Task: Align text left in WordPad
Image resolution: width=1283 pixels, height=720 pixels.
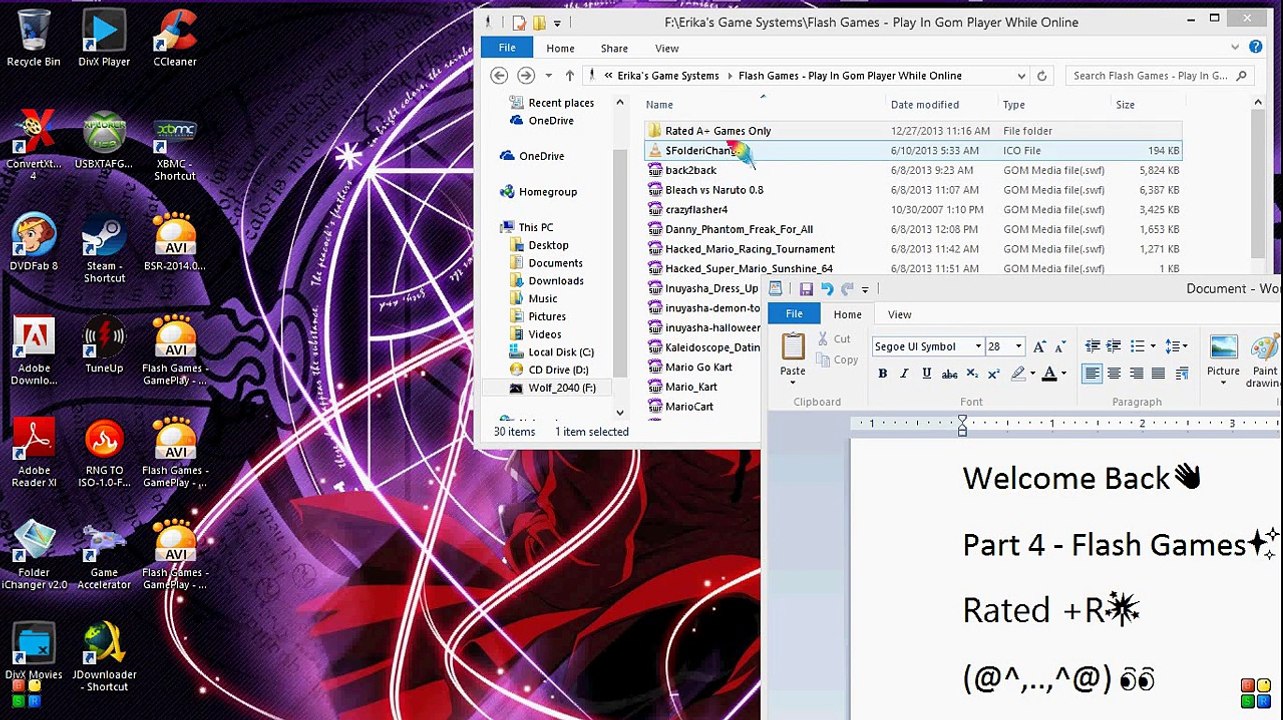Action: pyautogui.click(x=1092, y=374)
